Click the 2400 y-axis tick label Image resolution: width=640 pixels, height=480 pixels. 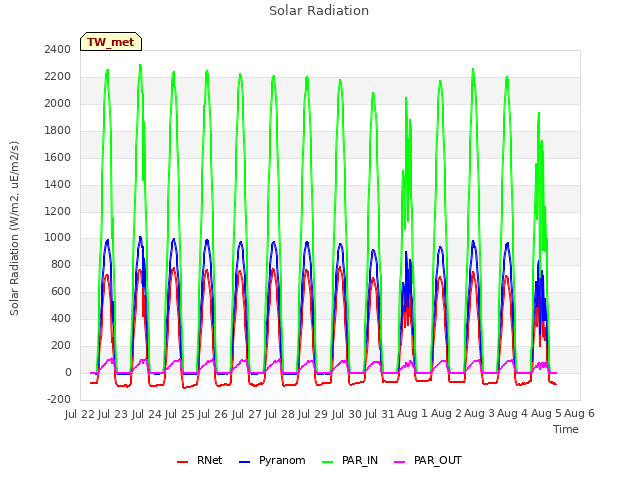point(58,49)
